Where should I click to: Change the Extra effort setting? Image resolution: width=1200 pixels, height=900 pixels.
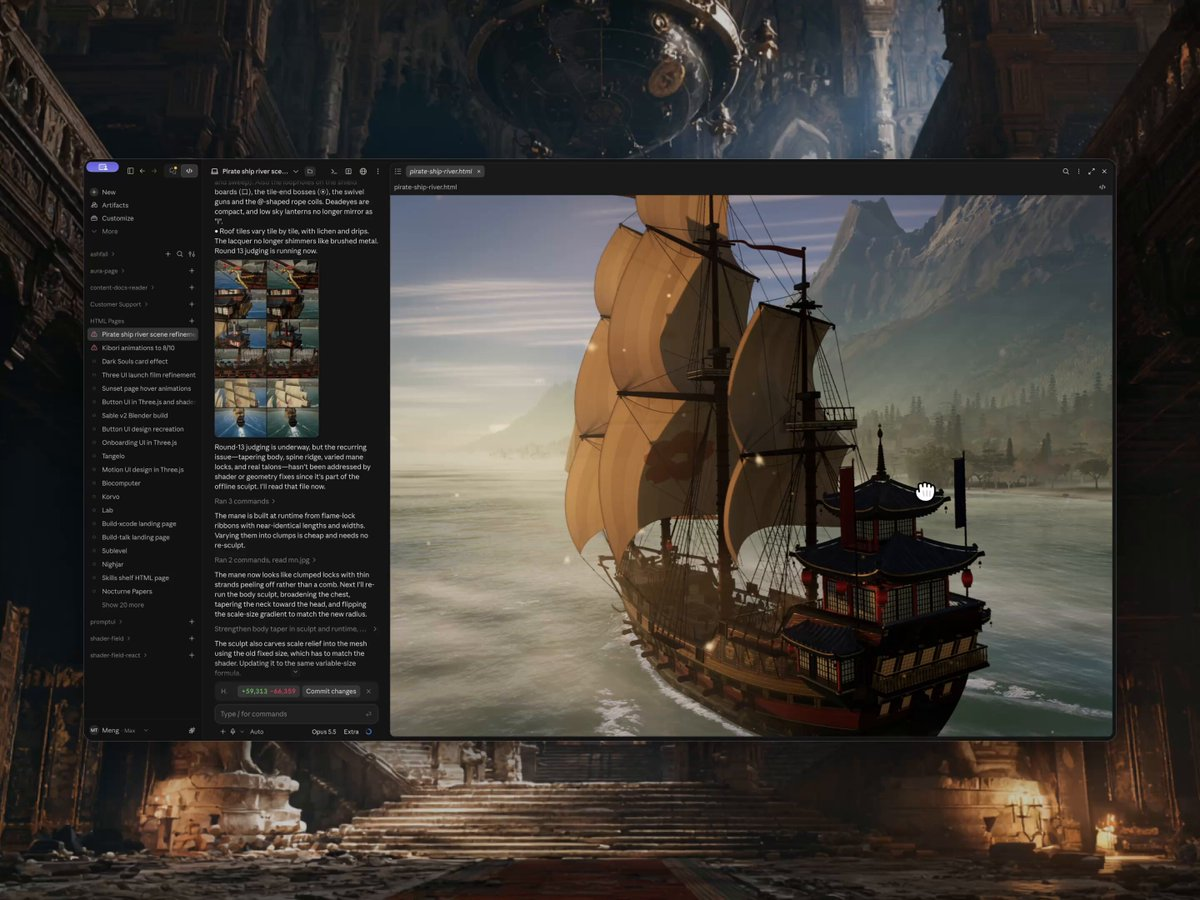[x=351, y=732]
